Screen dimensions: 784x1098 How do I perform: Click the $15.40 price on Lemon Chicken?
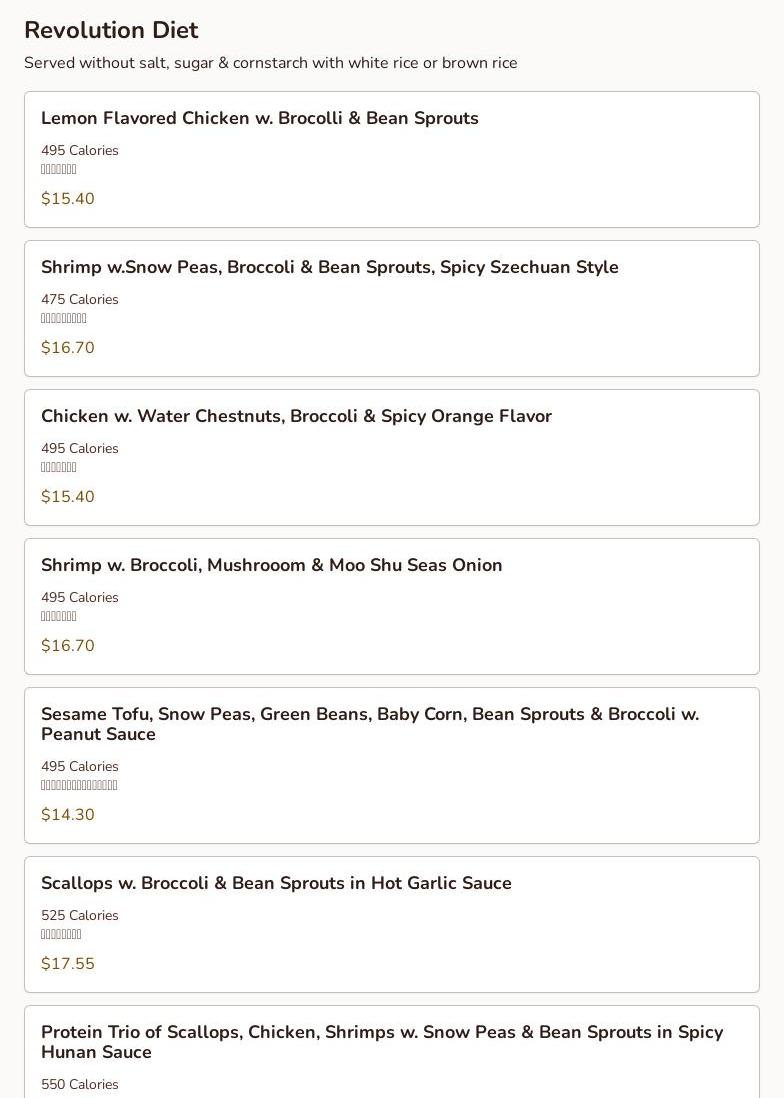[68, 199]
